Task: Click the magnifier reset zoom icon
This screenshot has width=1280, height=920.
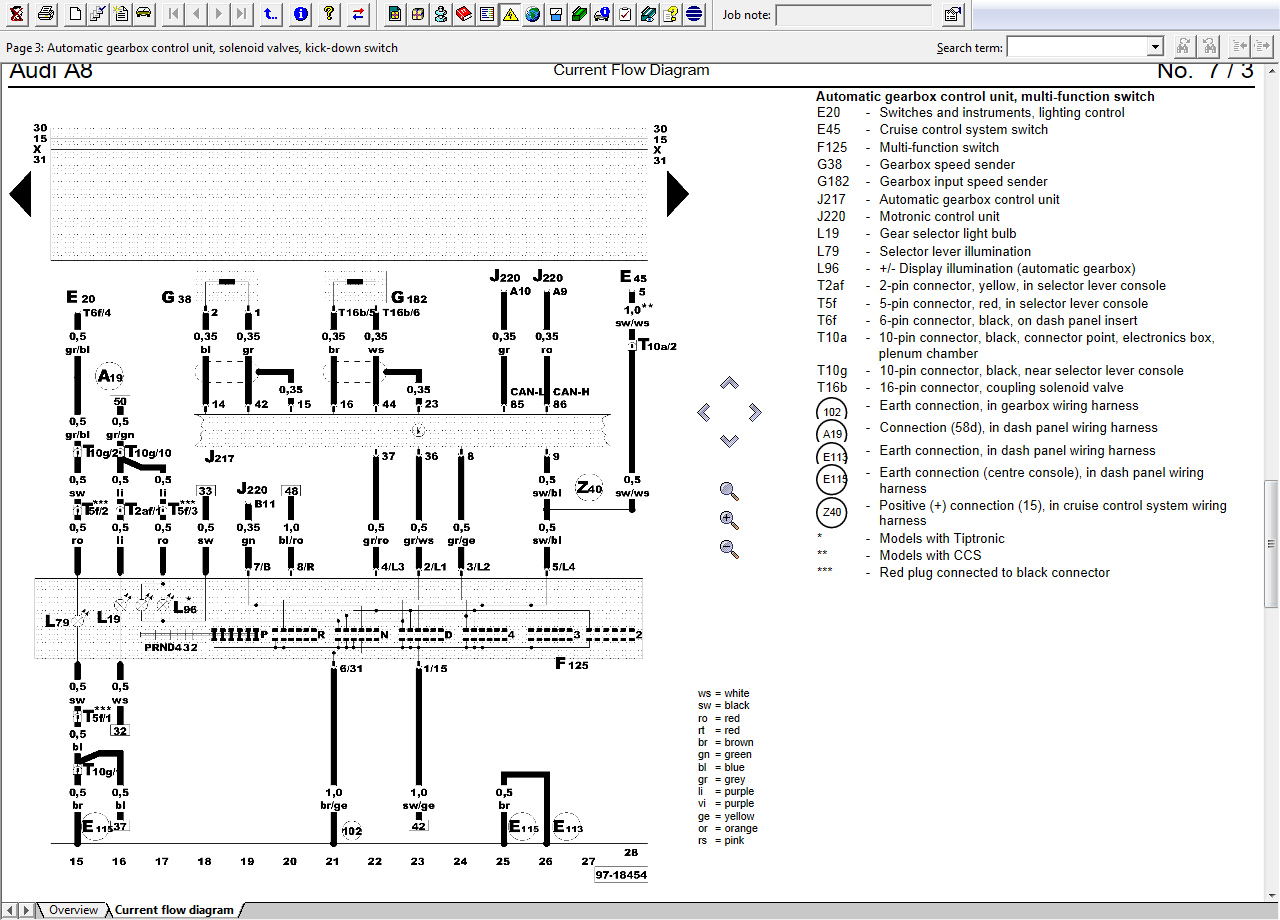Action: tap(729, 491)
